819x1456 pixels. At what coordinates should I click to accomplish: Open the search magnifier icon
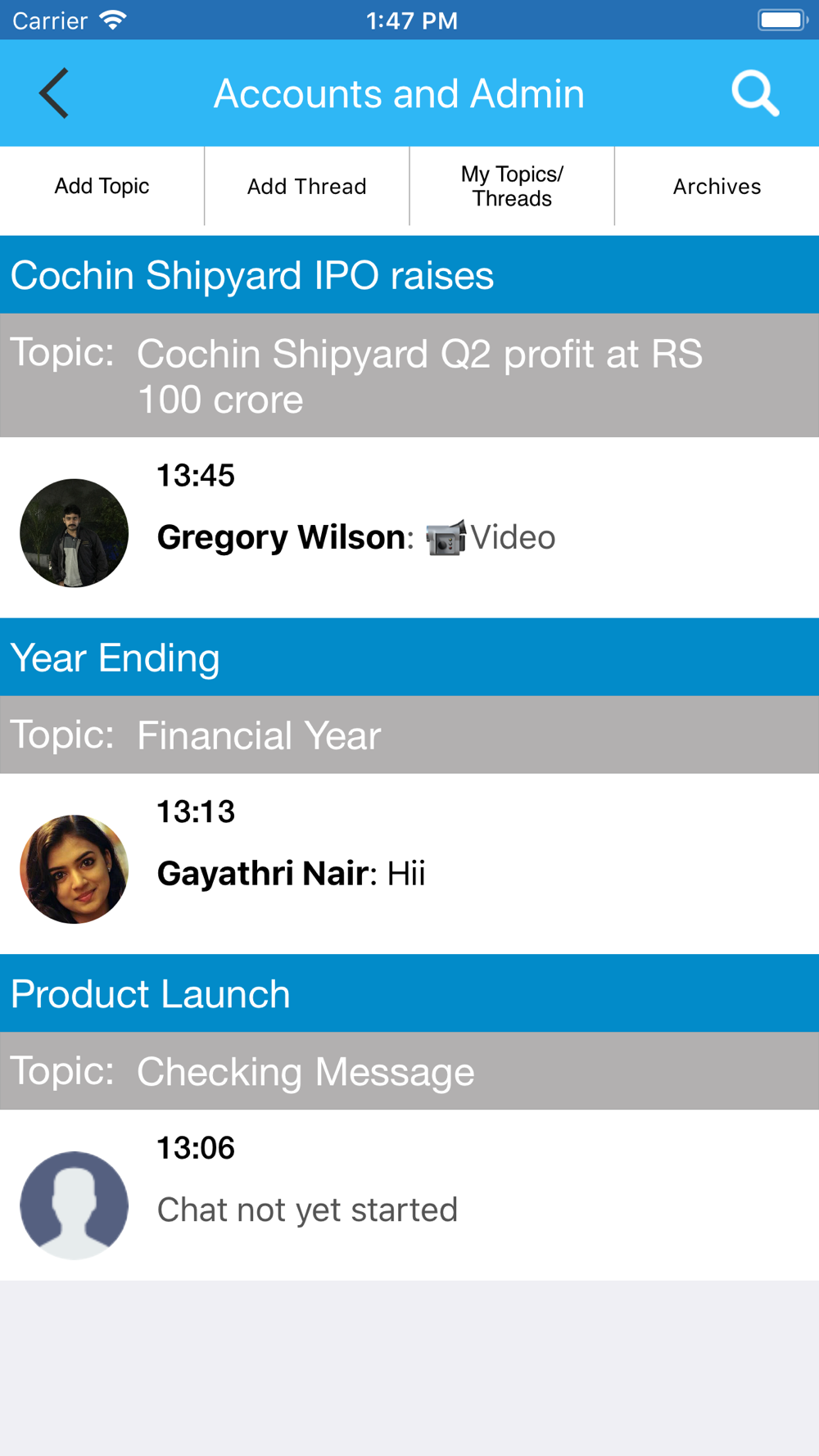[x=755, y=93]
